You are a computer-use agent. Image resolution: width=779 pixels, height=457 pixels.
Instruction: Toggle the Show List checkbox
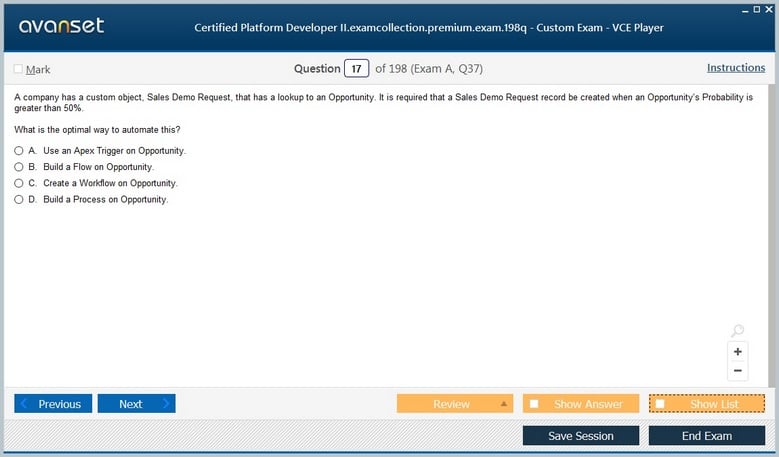(x=660, y=404)
